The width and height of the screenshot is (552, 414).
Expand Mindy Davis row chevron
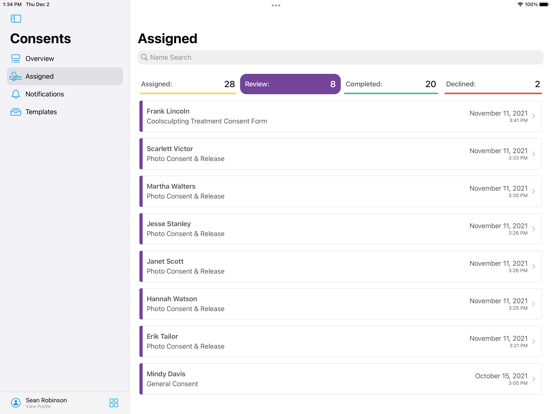click(x=534, y=379)
